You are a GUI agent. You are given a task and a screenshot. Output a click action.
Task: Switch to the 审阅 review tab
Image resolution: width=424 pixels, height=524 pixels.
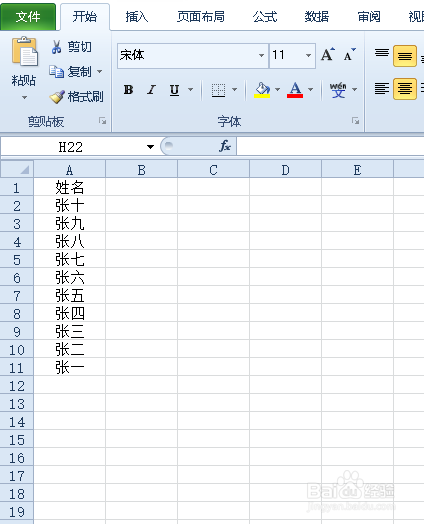pos(369,16)
